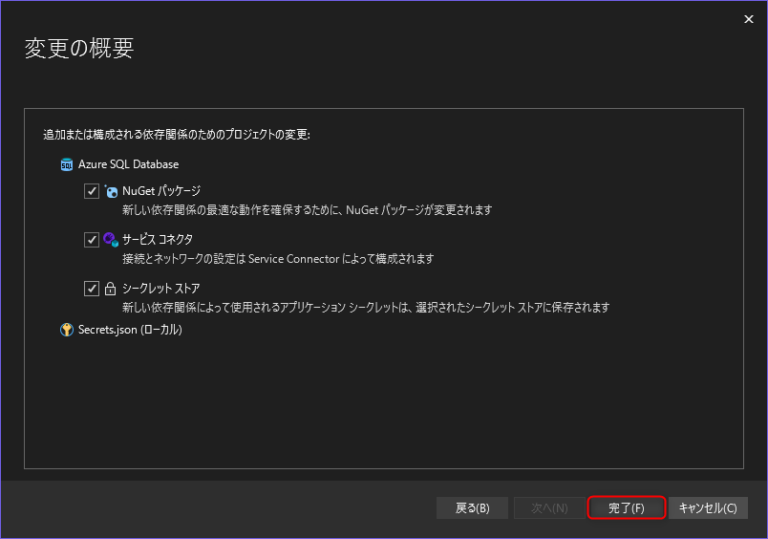Screen dimensions: 768x539
Task: Select the Secrets.json (ローカル) item
Action: coord(130,330)
